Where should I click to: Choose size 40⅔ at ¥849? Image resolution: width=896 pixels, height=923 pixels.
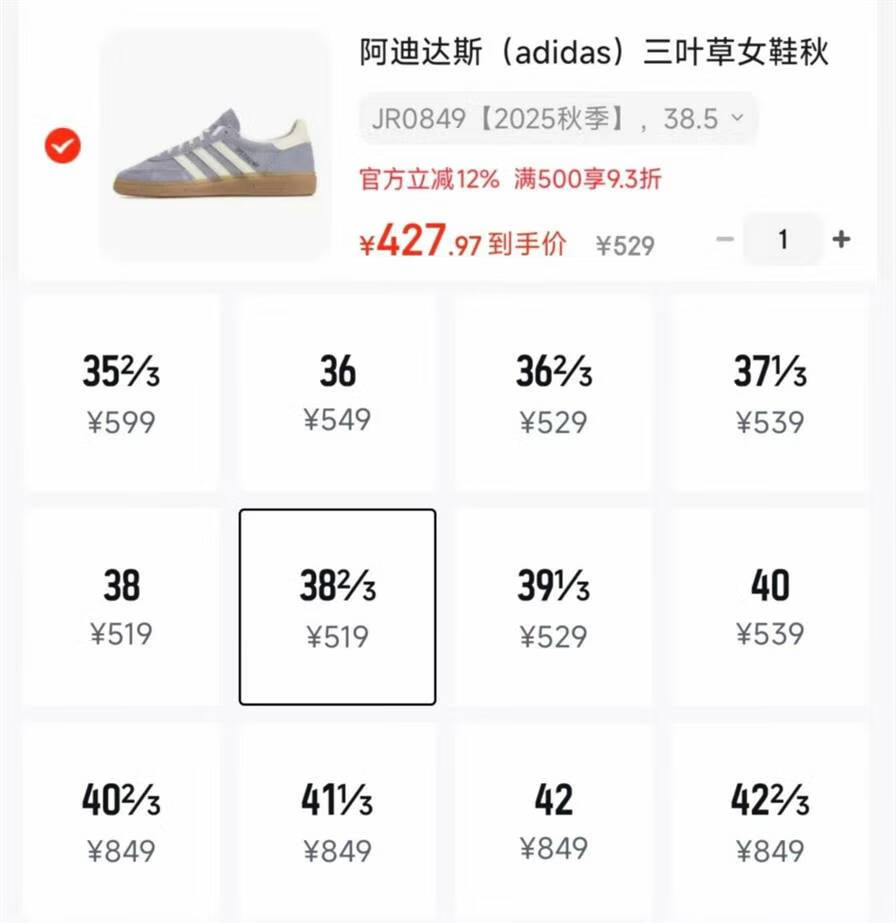click(x=121, y=823)
